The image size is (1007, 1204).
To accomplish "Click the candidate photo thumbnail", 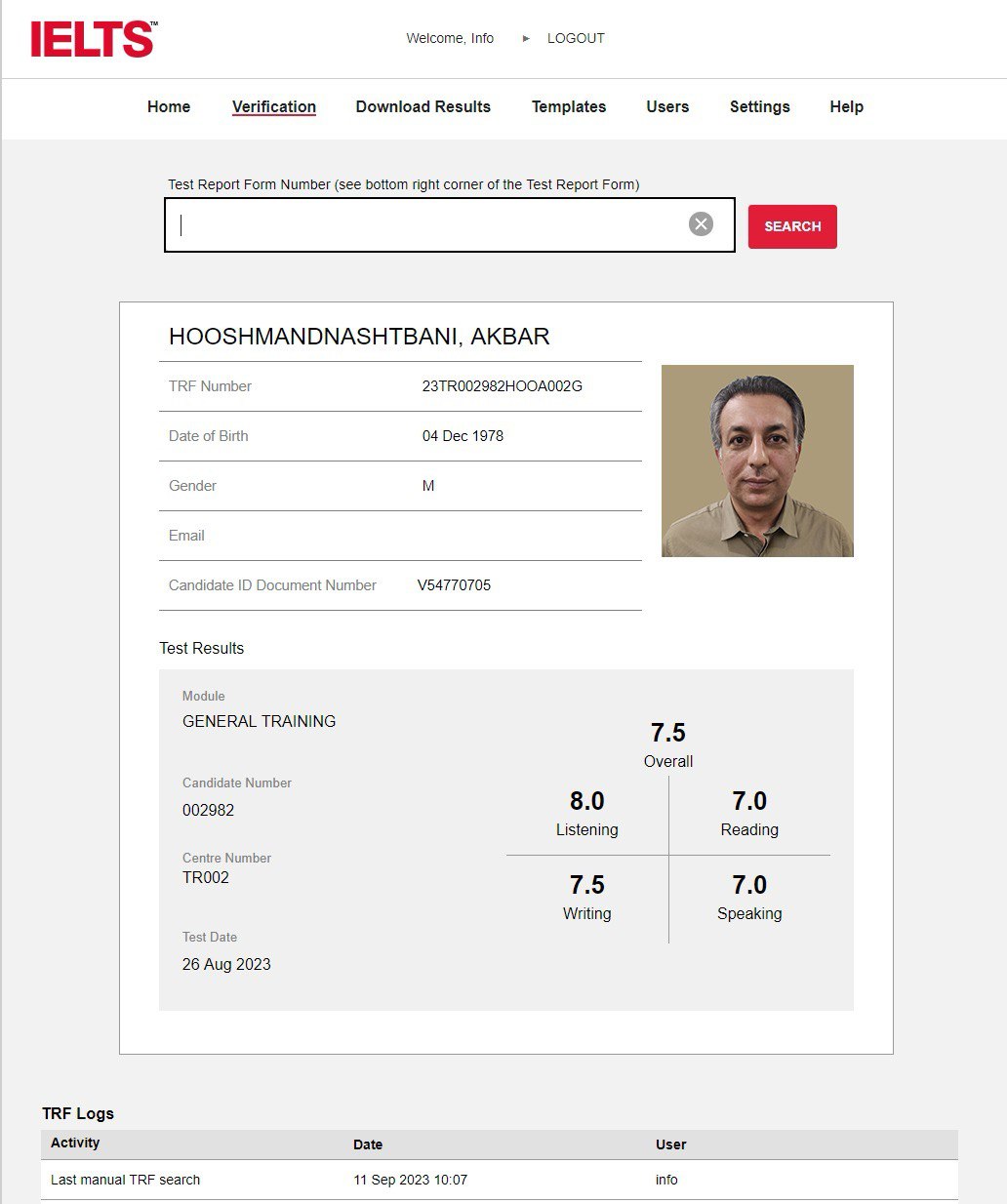I will pyautogui.click(x=757, y=461).
